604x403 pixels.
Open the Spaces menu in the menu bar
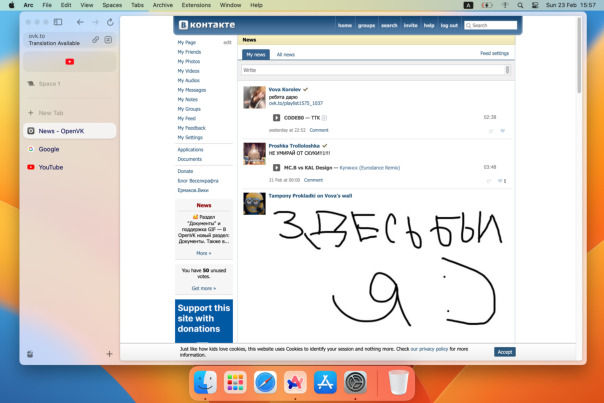point(111,5)
